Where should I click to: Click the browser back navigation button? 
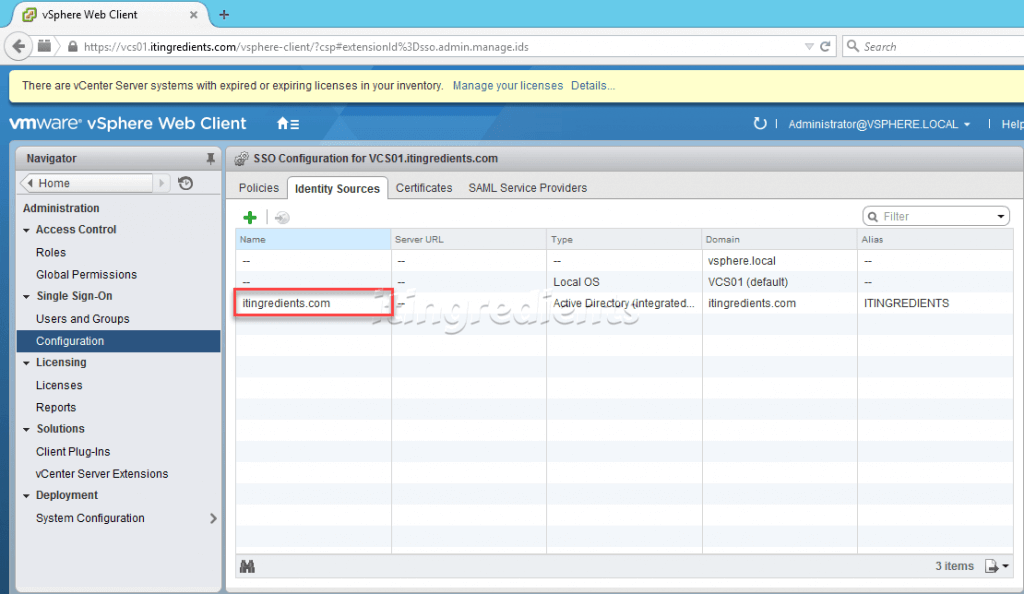(20, 46)
